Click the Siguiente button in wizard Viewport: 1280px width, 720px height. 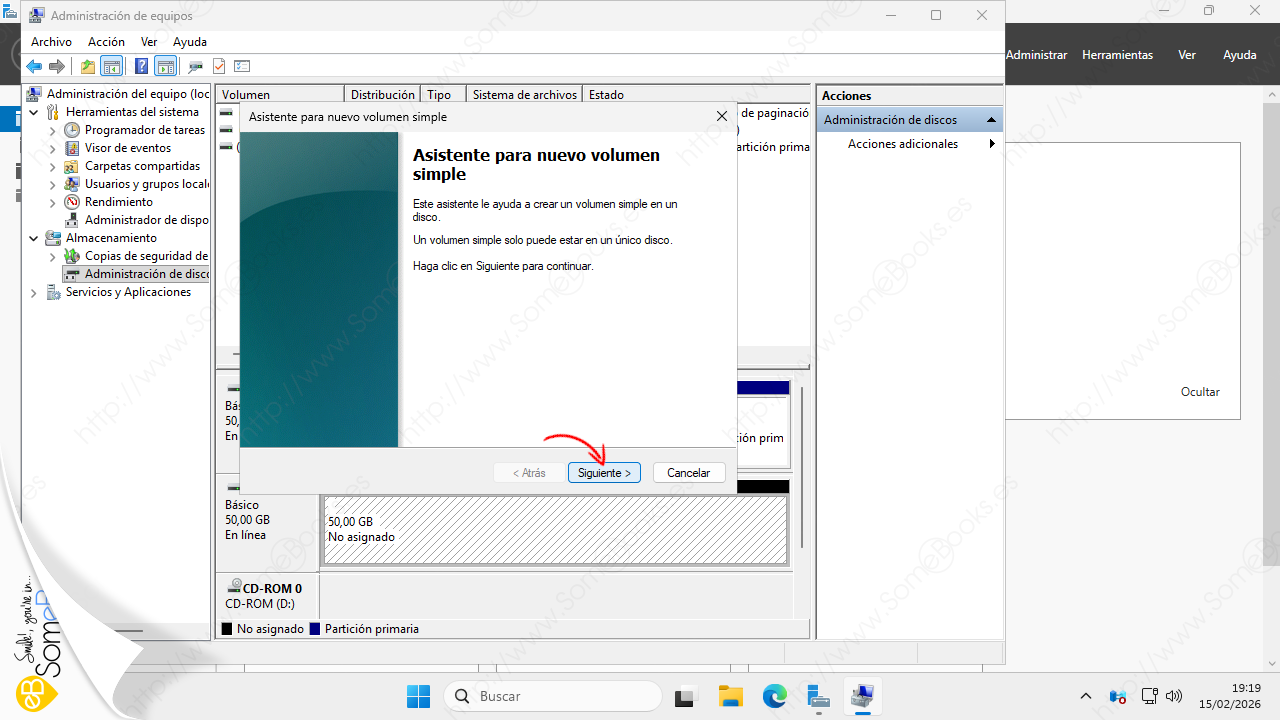tap(604, 473)
